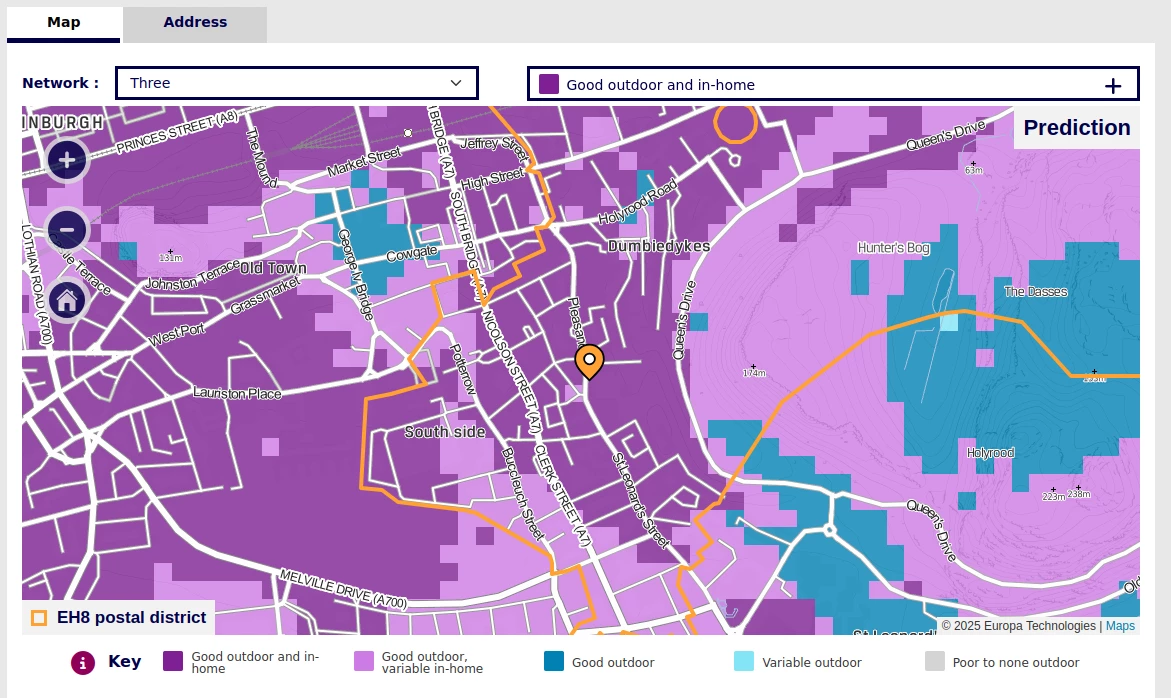The height and width of the screenshot is (698, 1176).
Task: Click the 2025 Europa Technologies copyright text
Action: tap(1018, 626)
